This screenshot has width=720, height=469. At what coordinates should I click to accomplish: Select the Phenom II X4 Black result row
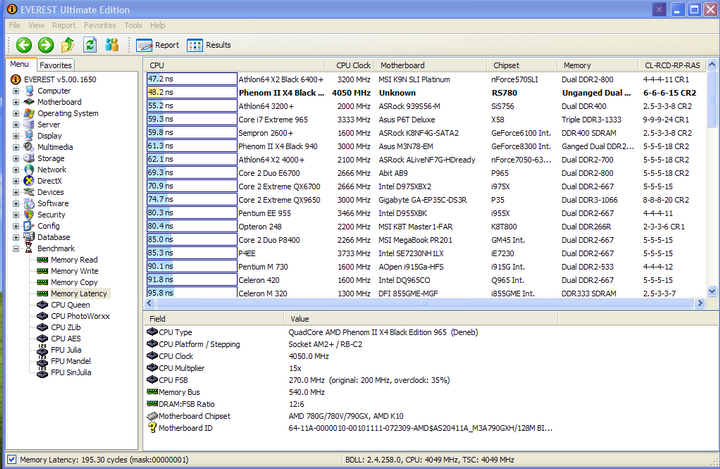coord(426,93)
